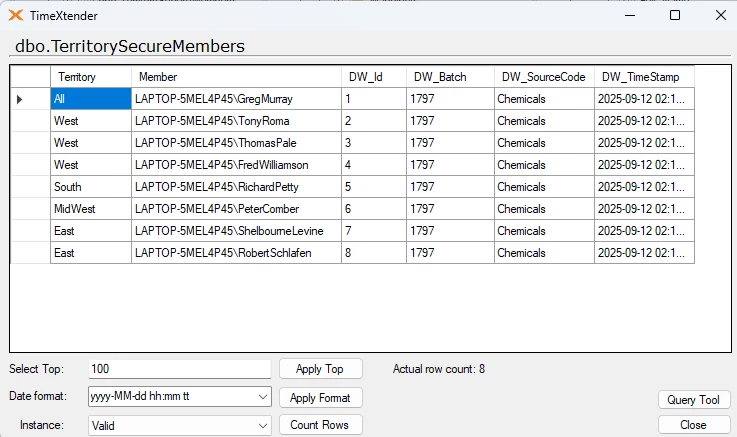Select the RobertSchlafen member cell
Screen dimensions: 737x437
[236, 253]
